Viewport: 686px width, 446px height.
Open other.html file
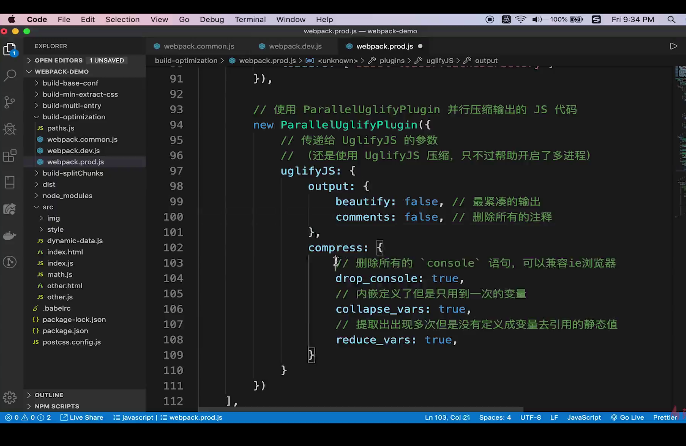[85, 286]
